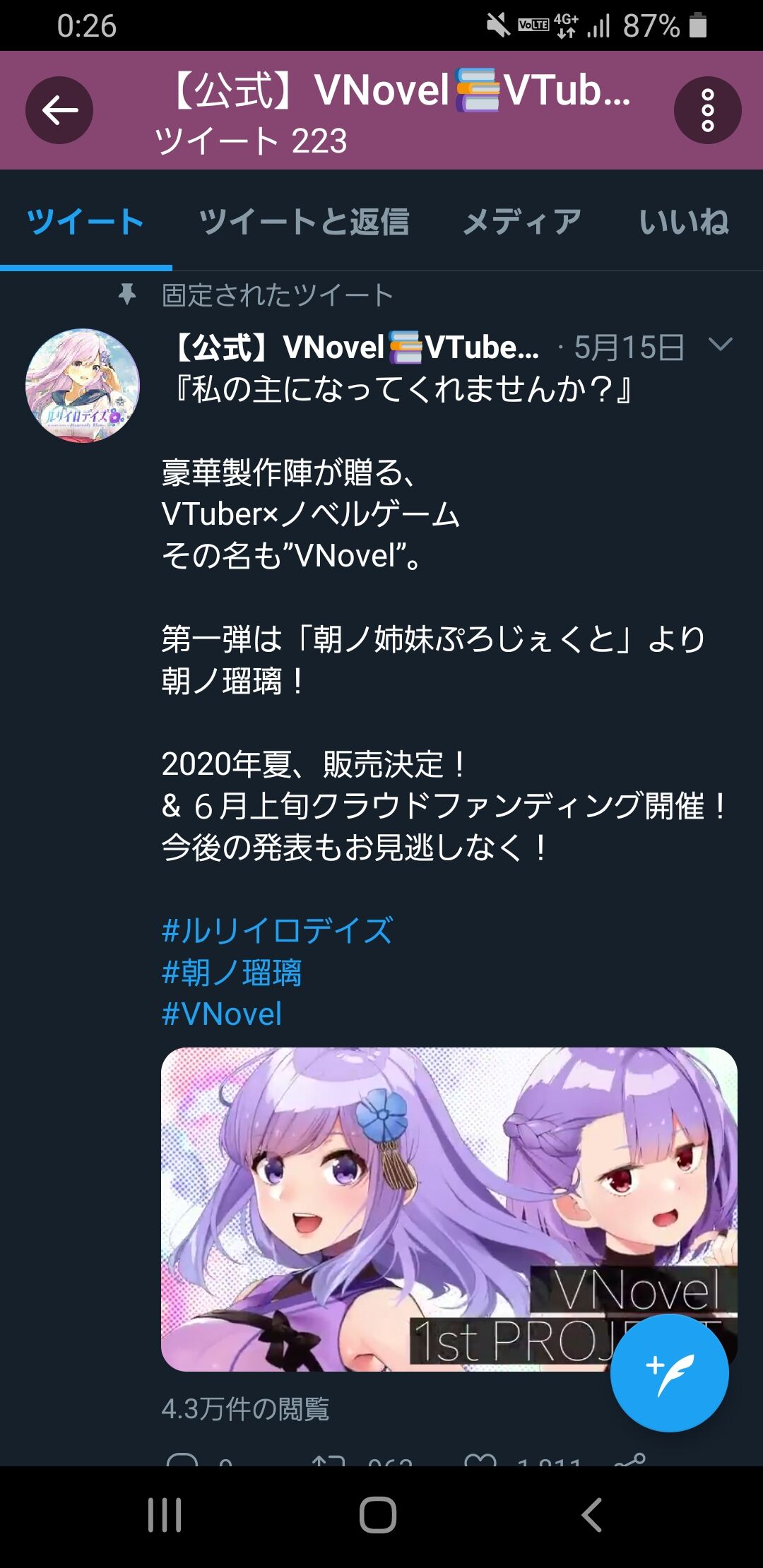Viewport: 763px width, 1568px height.
Task: Tap the back arrow in header
Action: click(59, 110)
